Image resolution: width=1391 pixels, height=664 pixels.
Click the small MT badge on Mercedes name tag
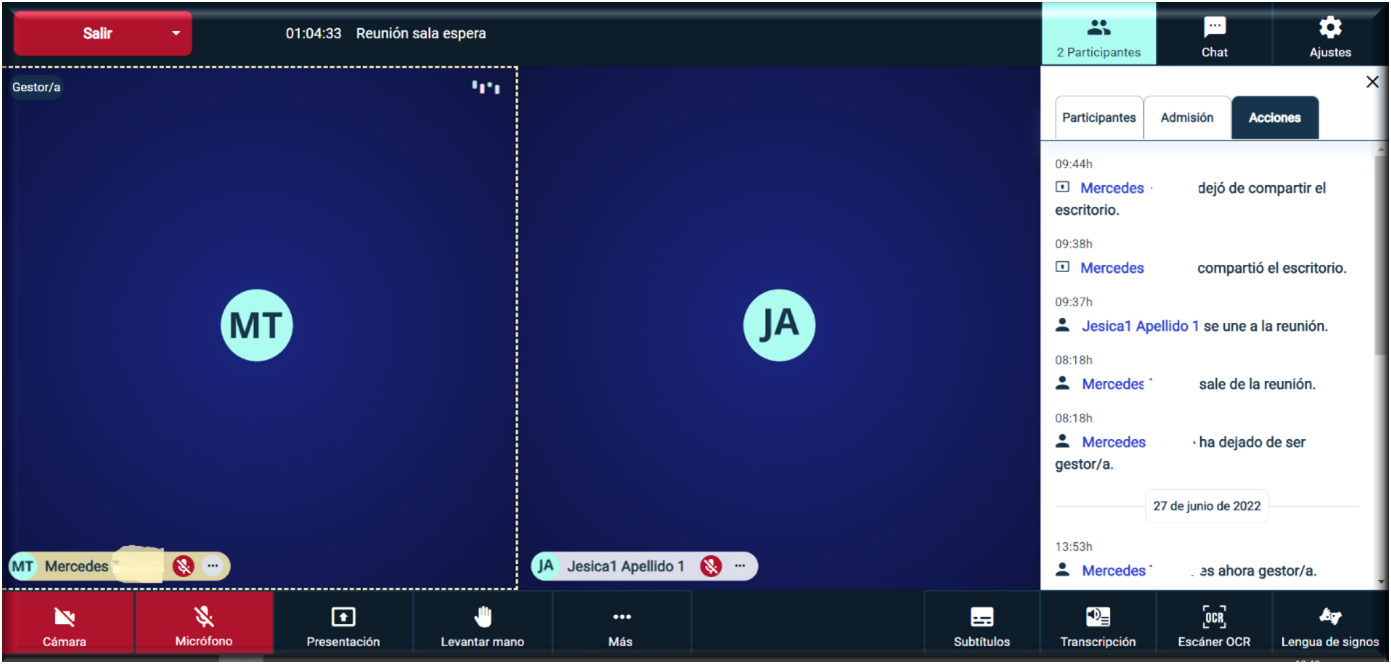coord(22,566)
